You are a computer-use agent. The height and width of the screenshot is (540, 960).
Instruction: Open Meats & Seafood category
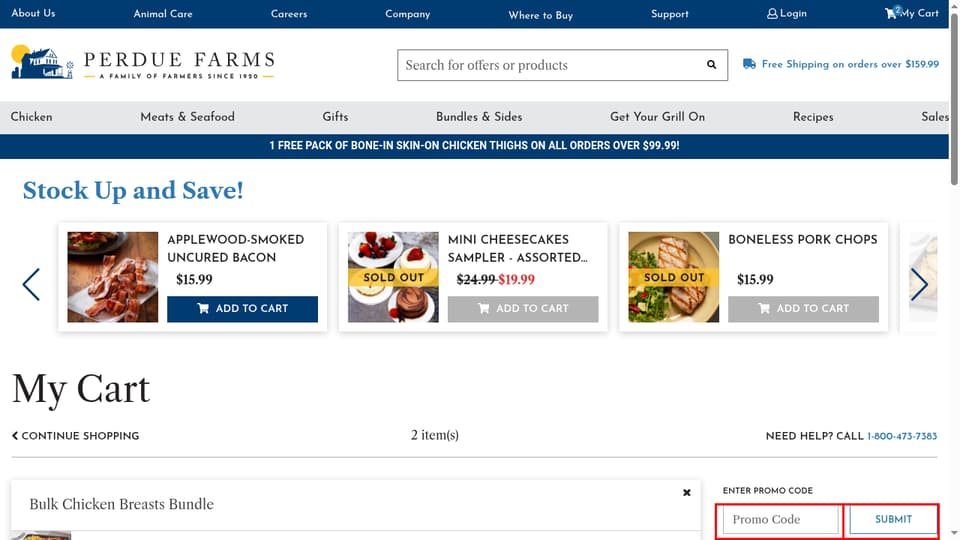pyautogui.click(x=187, y=117)
